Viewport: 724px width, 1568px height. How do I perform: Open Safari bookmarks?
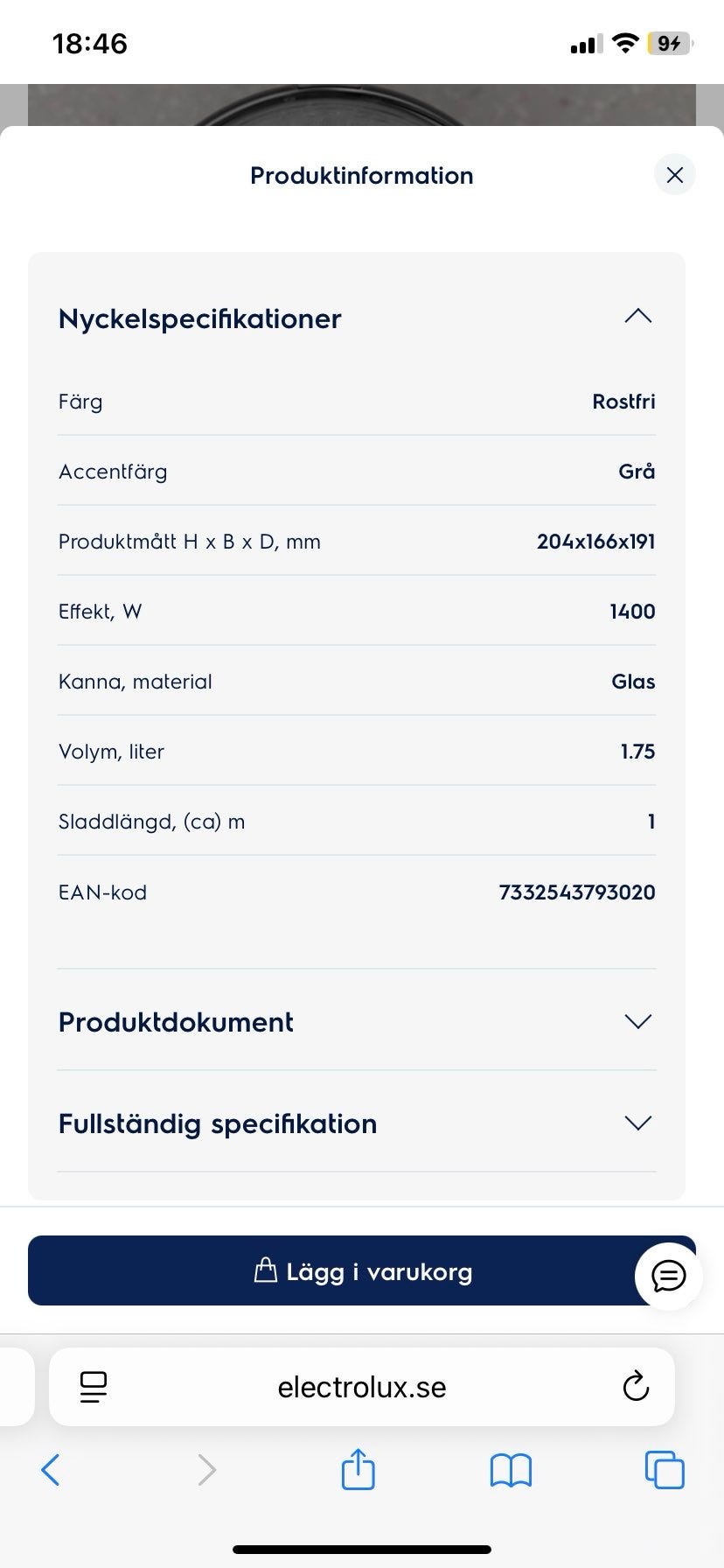coord(511,1470)
